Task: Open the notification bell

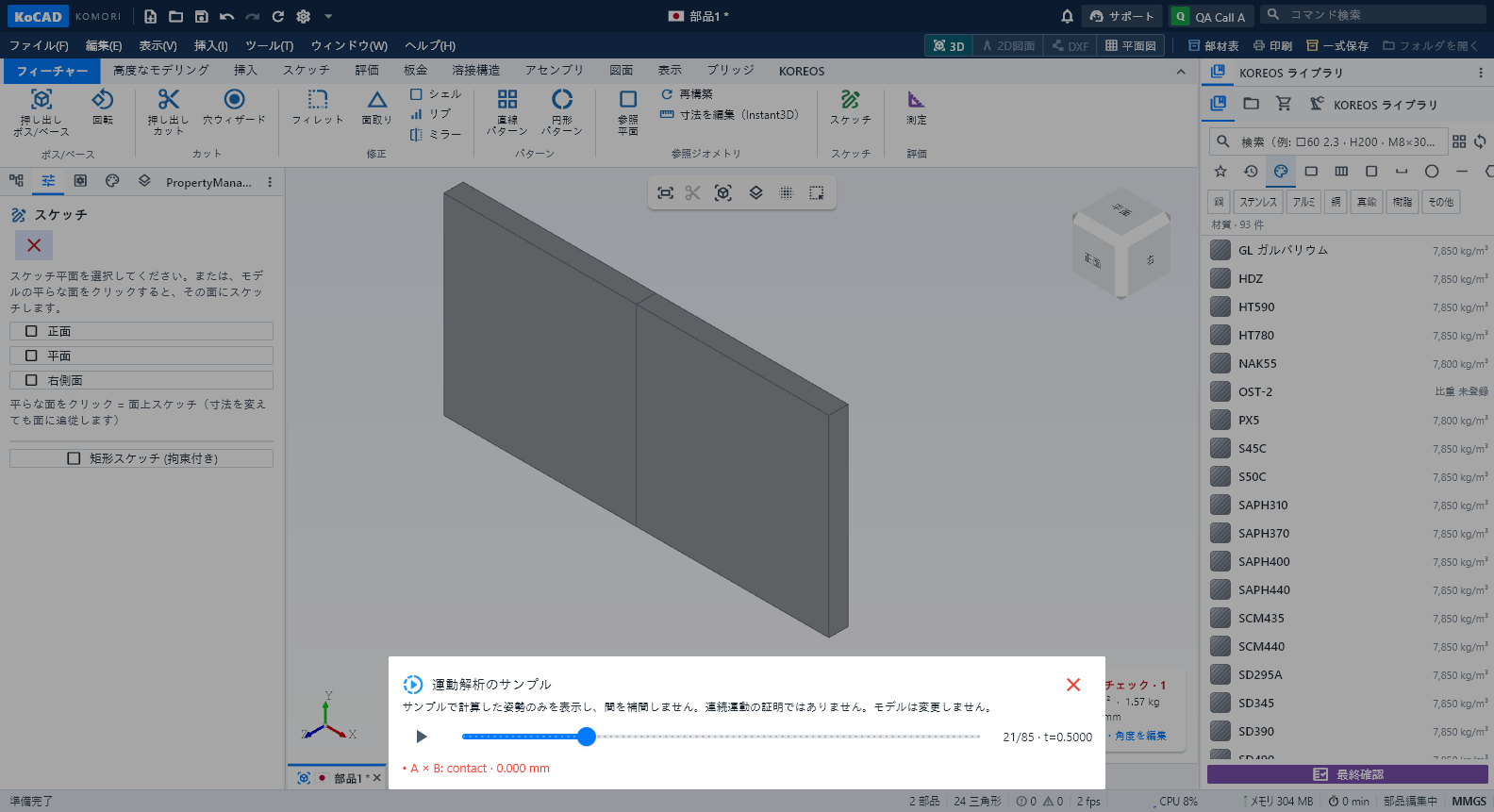Action: [x=1067, y=16]
